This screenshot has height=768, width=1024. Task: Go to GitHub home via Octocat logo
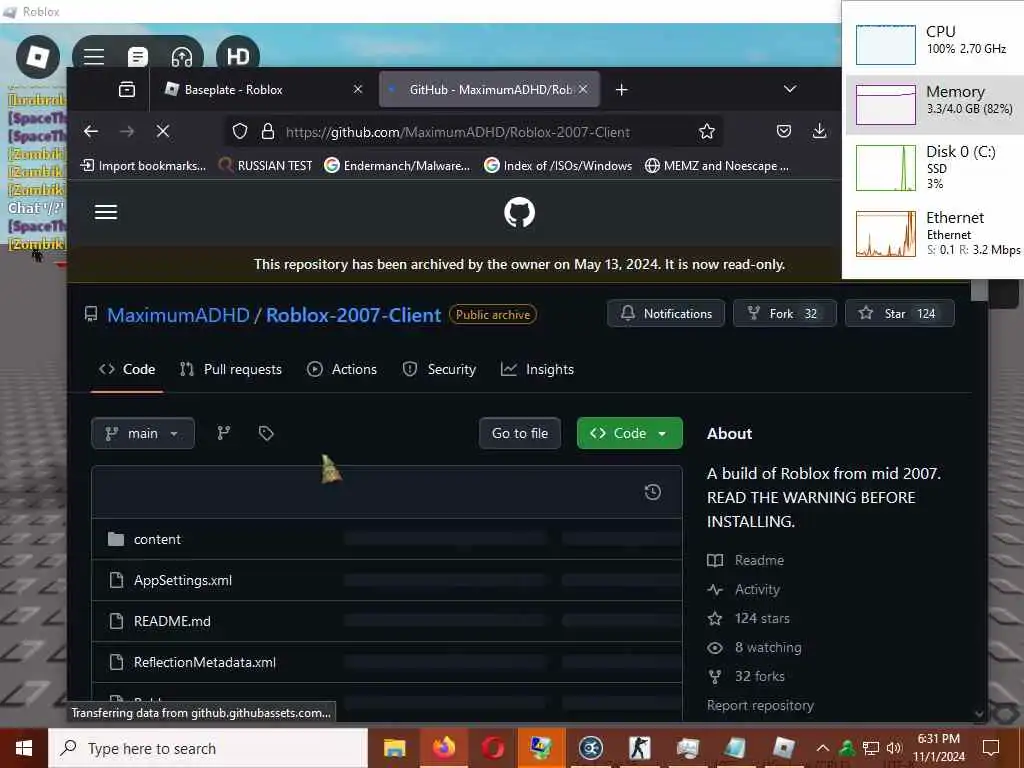point(519,212)
